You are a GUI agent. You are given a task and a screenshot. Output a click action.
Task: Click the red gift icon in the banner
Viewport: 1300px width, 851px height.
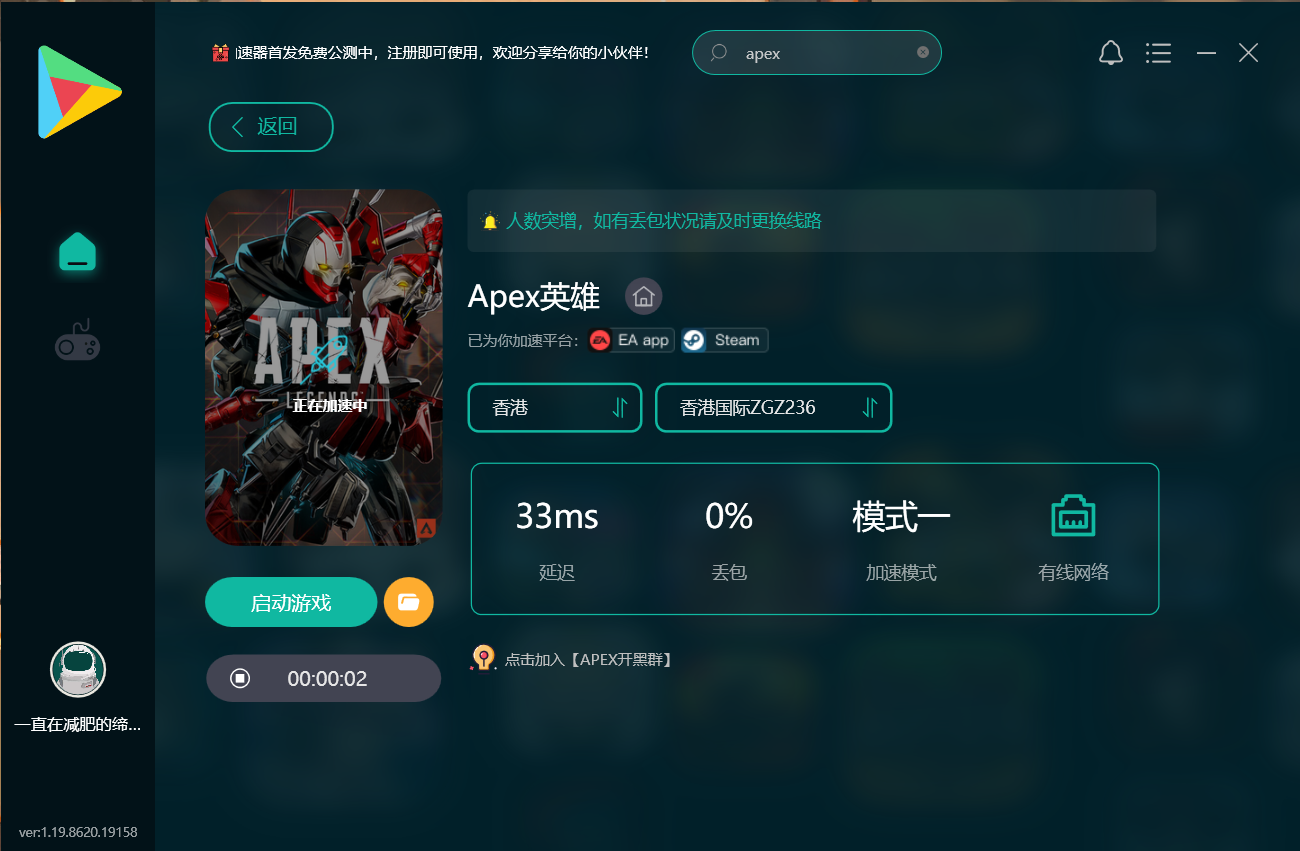[x=221, y=52]
